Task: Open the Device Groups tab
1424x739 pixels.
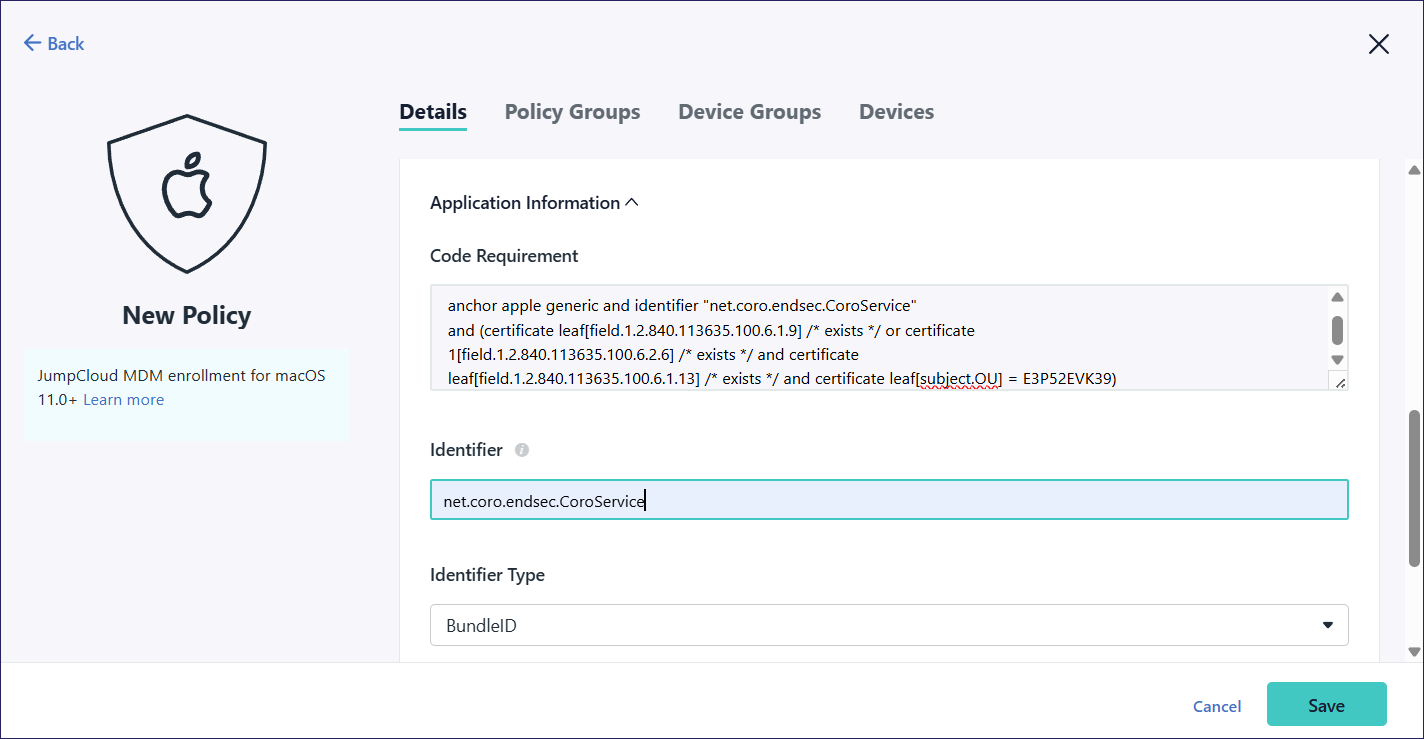Action: point(749,112)
